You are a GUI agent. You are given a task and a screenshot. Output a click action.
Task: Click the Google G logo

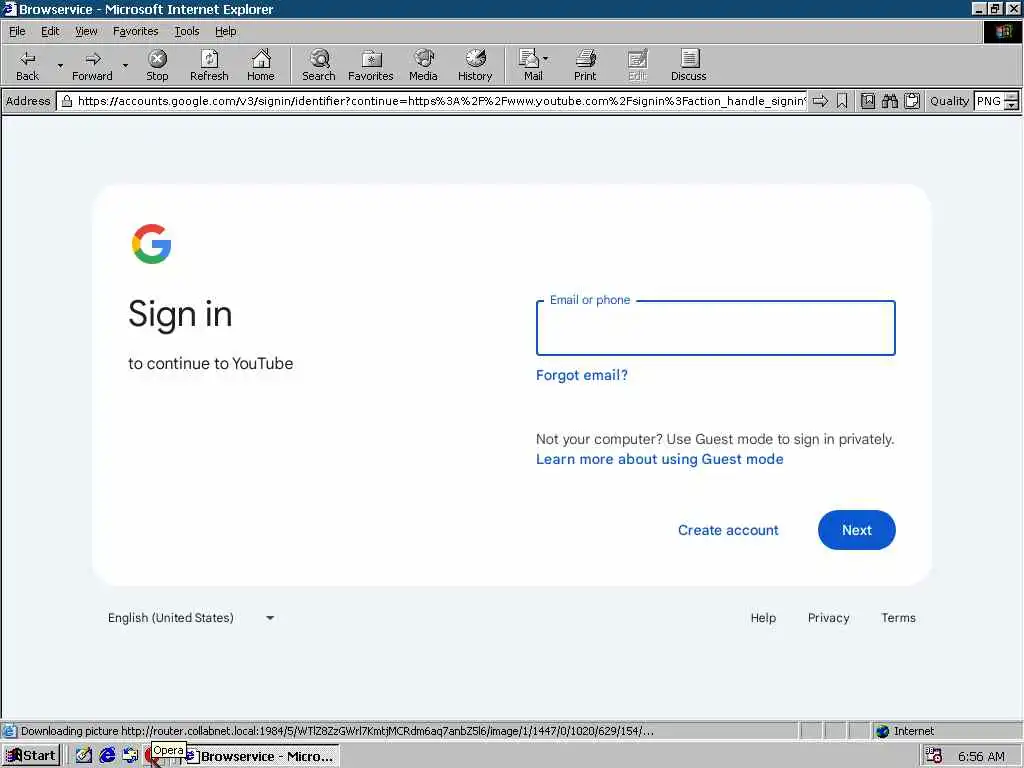click(152, 244)
